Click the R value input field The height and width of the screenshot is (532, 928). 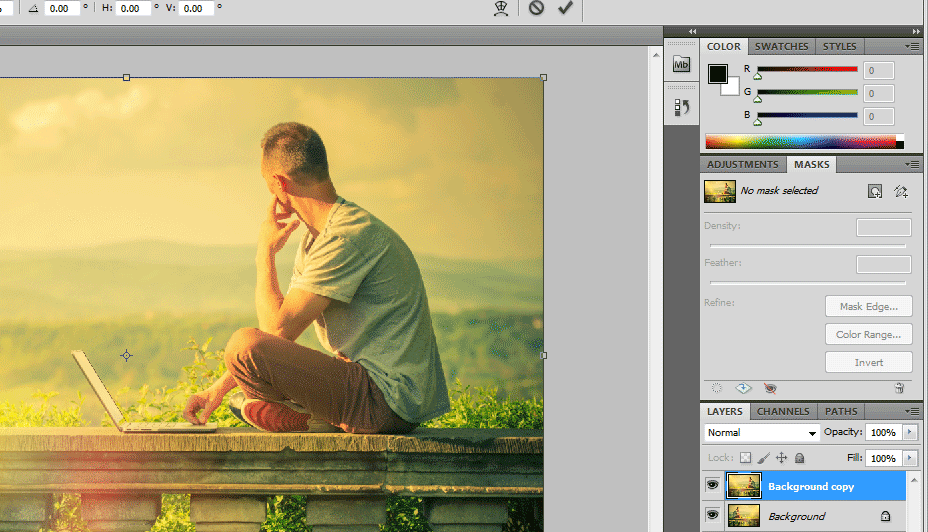[x=878, y=70]
